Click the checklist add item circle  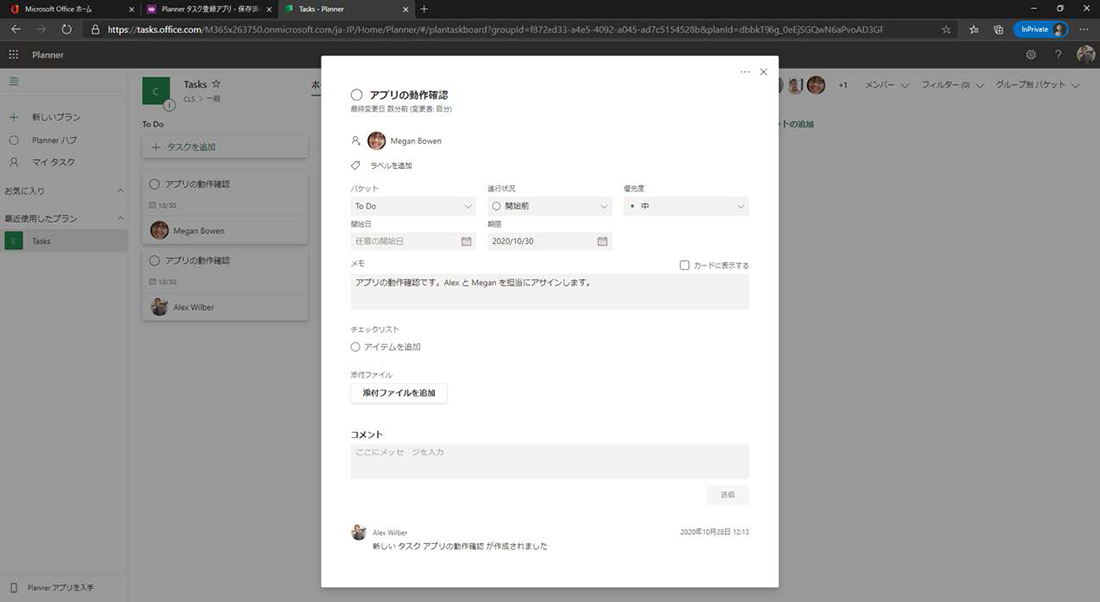(x=355, y=347)
